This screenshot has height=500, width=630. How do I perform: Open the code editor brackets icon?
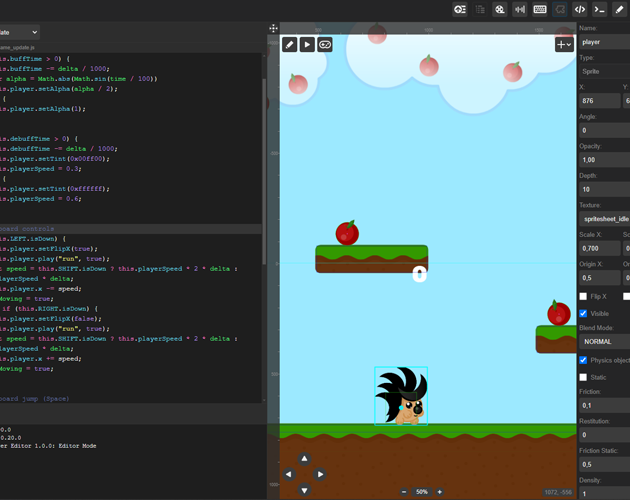click(x=580, y=9)
